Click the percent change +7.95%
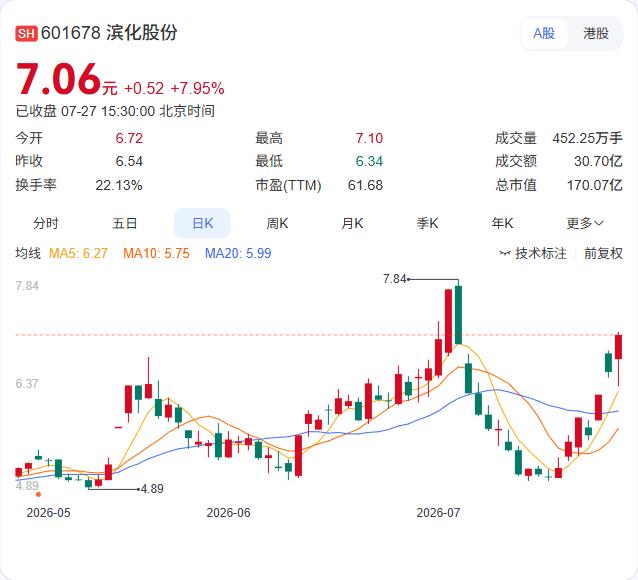The height and width of the screenshot is (580, 638). (197, 88)
